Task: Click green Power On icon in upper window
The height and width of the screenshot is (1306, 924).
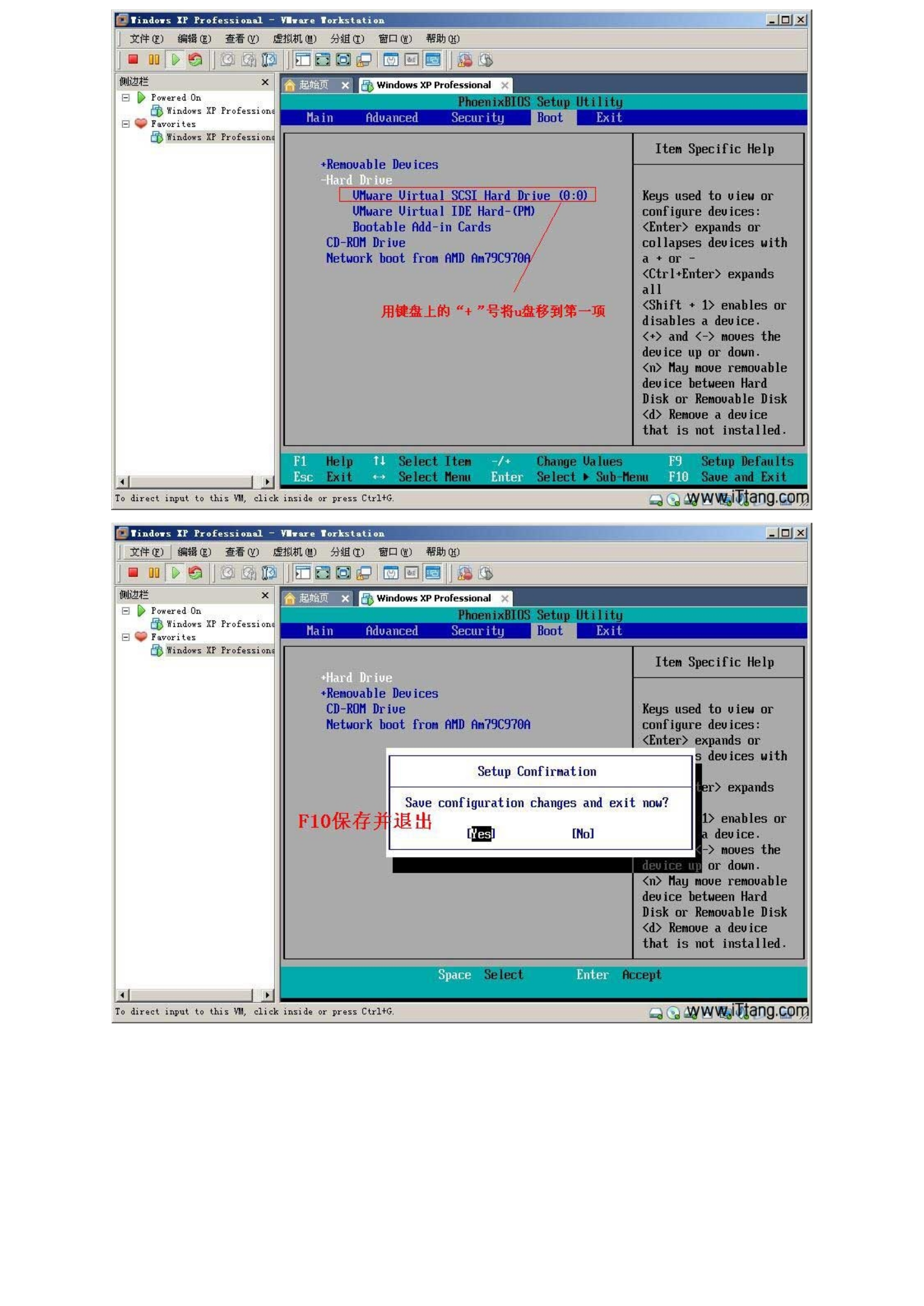Action: pyautogui.click(x=175, y=59)
